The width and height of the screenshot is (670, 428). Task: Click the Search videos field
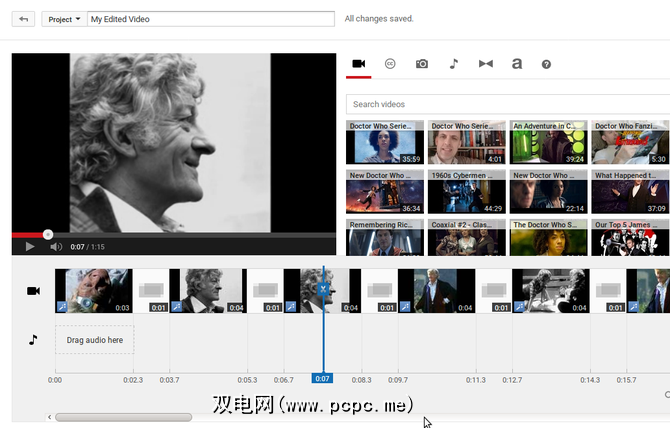[x=506, y=104]
